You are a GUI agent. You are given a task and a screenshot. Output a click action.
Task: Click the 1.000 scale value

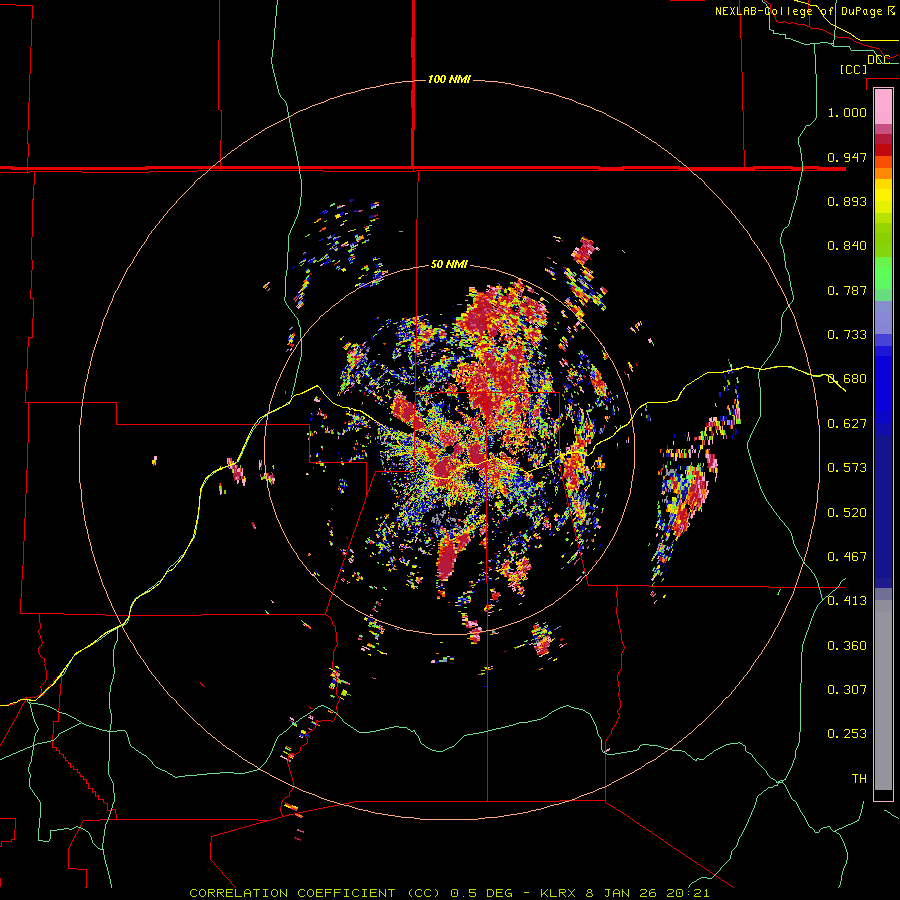[x=847, y=112]
